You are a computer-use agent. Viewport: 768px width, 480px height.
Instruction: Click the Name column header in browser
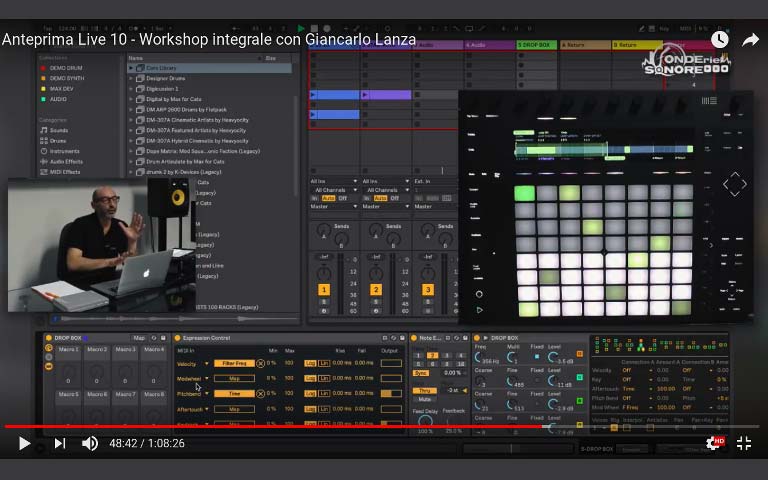tap(136, 58)
